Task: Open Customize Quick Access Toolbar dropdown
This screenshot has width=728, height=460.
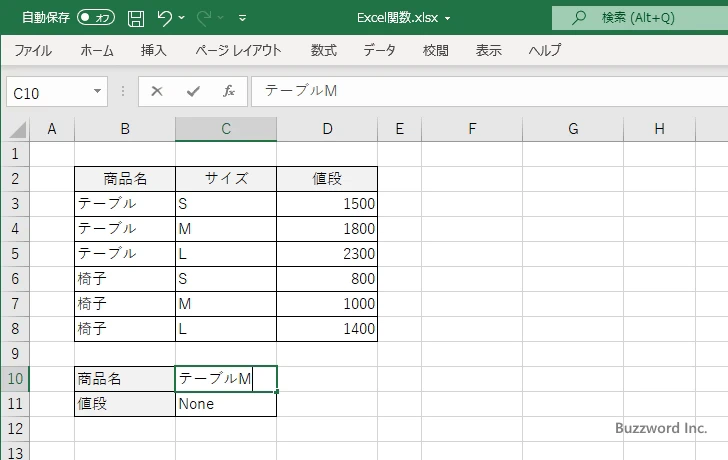Action: coord(243,18)
